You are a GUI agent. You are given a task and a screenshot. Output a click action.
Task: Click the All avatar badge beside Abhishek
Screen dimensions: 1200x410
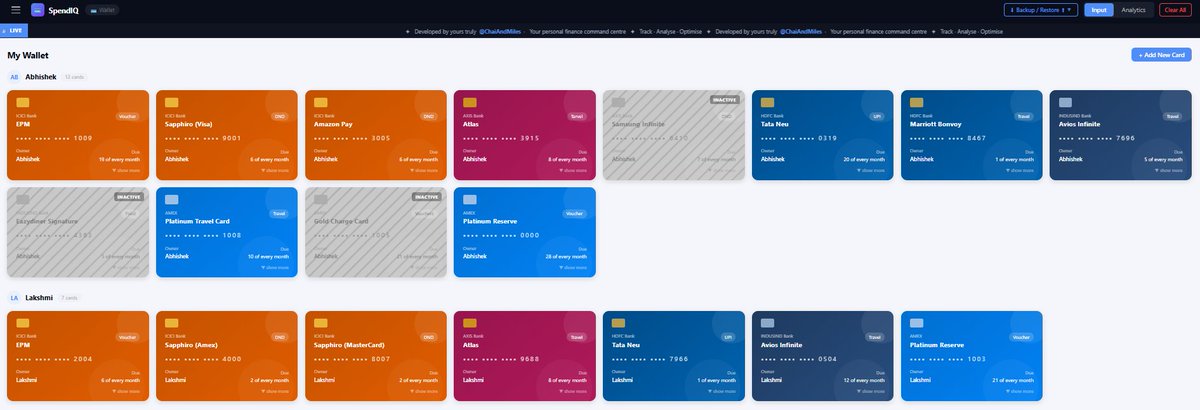(14, 76)
